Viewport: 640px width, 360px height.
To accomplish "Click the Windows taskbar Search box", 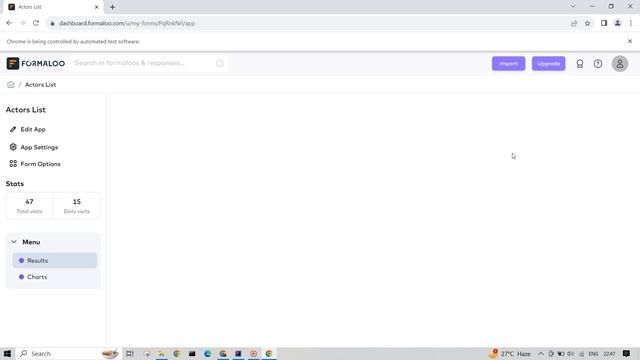I will click(x=69, y=353).
